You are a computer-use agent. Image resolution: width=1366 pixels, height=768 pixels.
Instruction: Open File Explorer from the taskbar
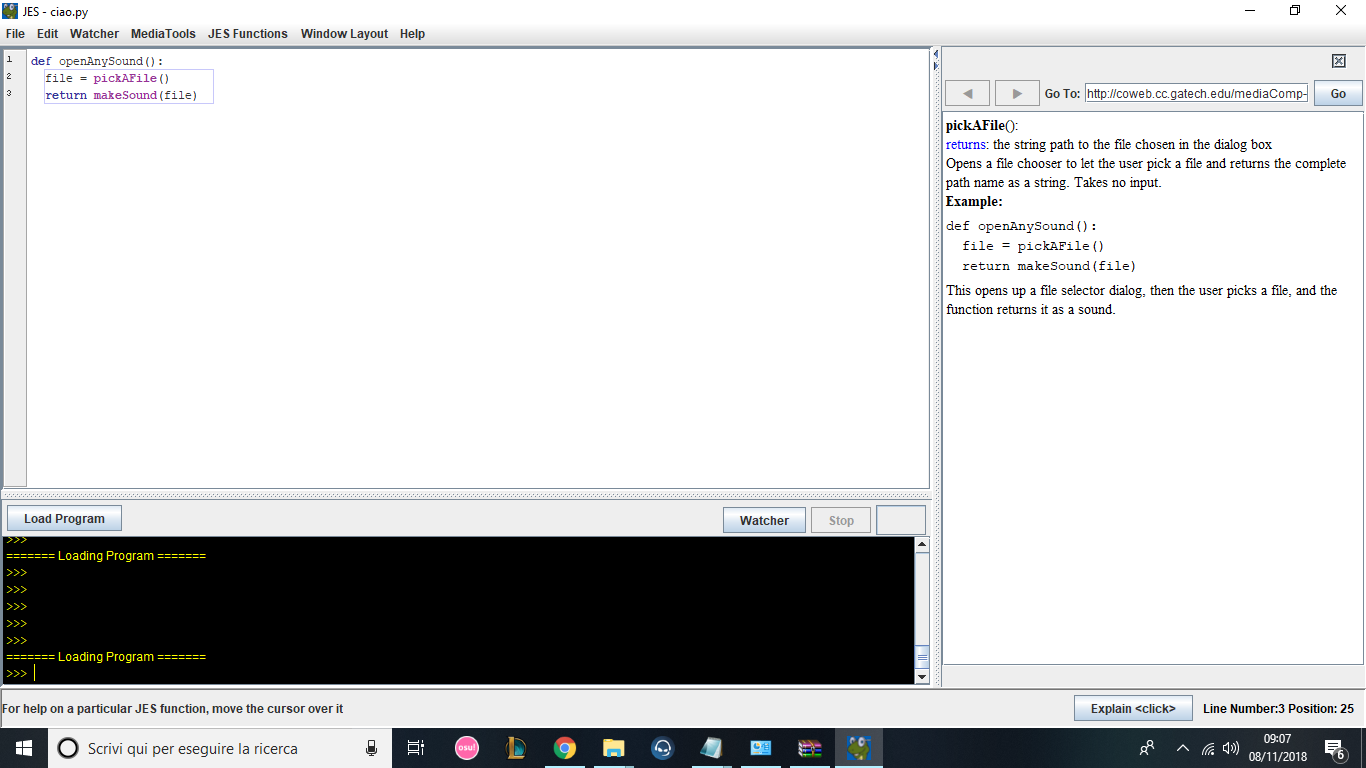tap(613, 748)
